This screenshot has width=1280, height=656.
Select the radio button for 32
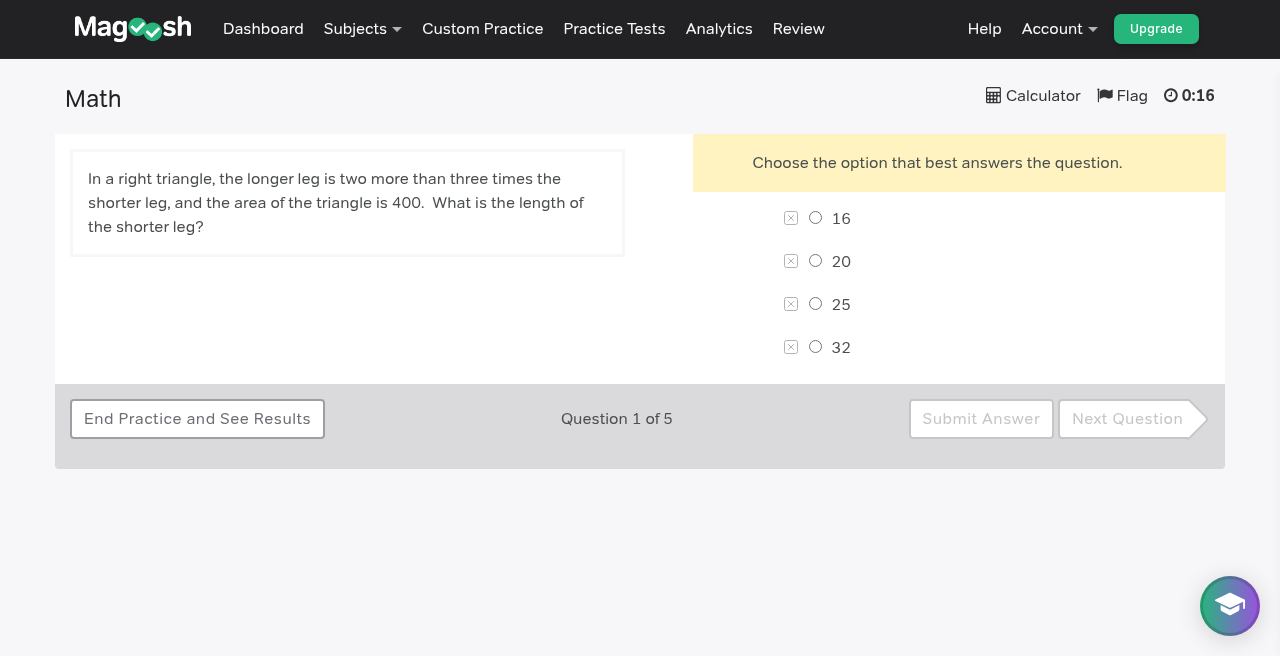click(815, 346)
